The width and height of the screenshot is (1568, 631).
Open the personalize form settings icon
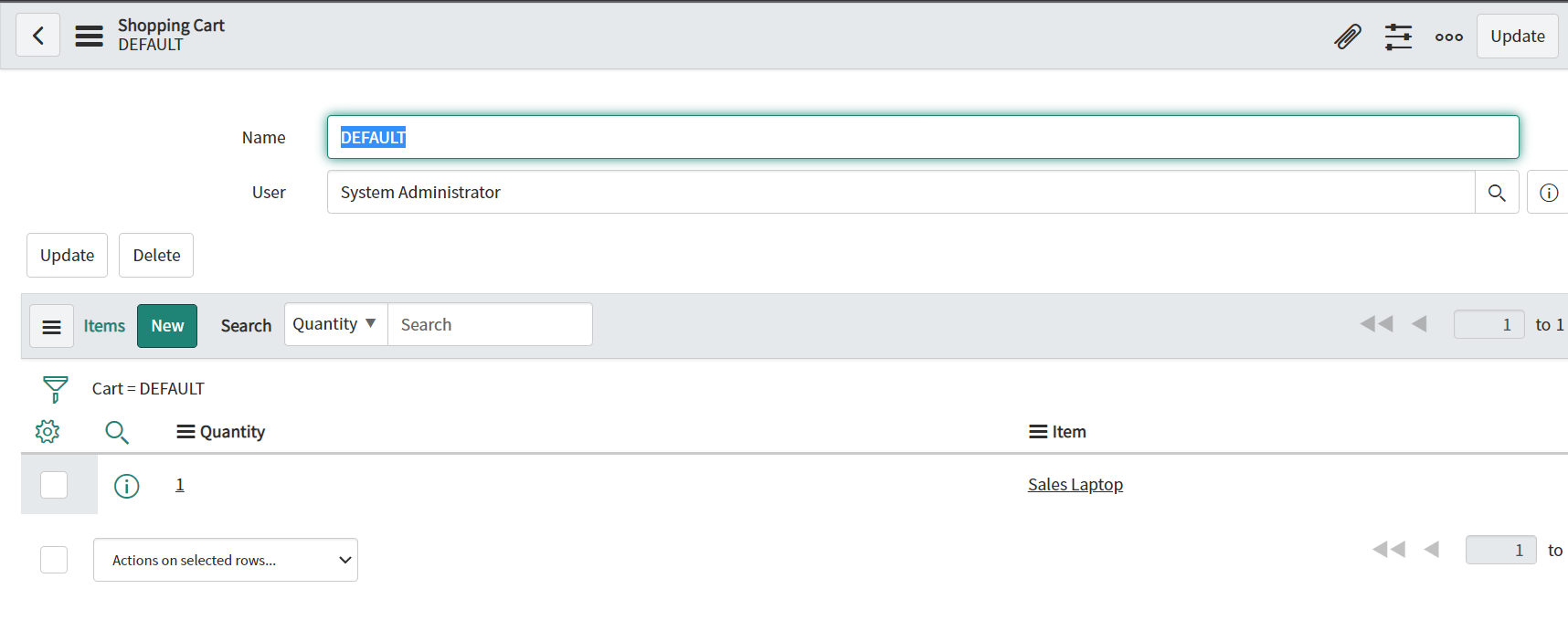pos(1398,37)
